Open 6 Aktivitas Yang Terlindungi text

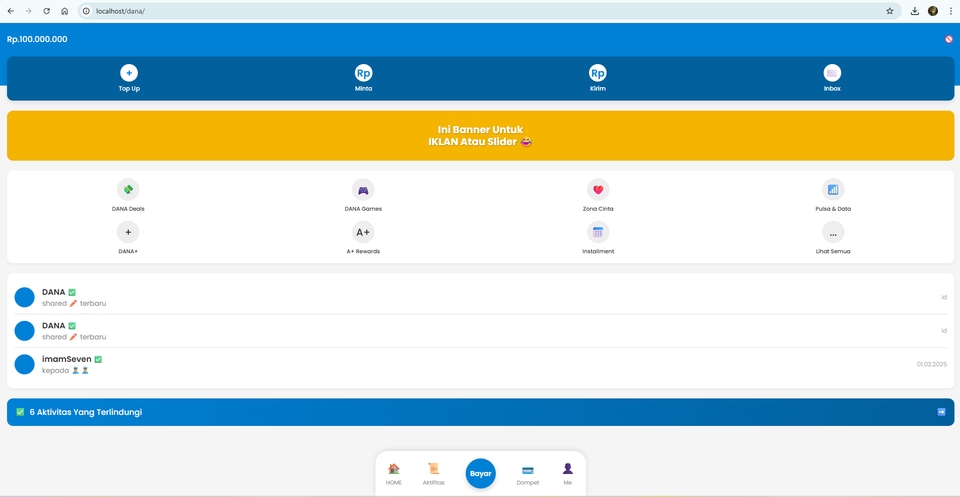pos(86,412)
